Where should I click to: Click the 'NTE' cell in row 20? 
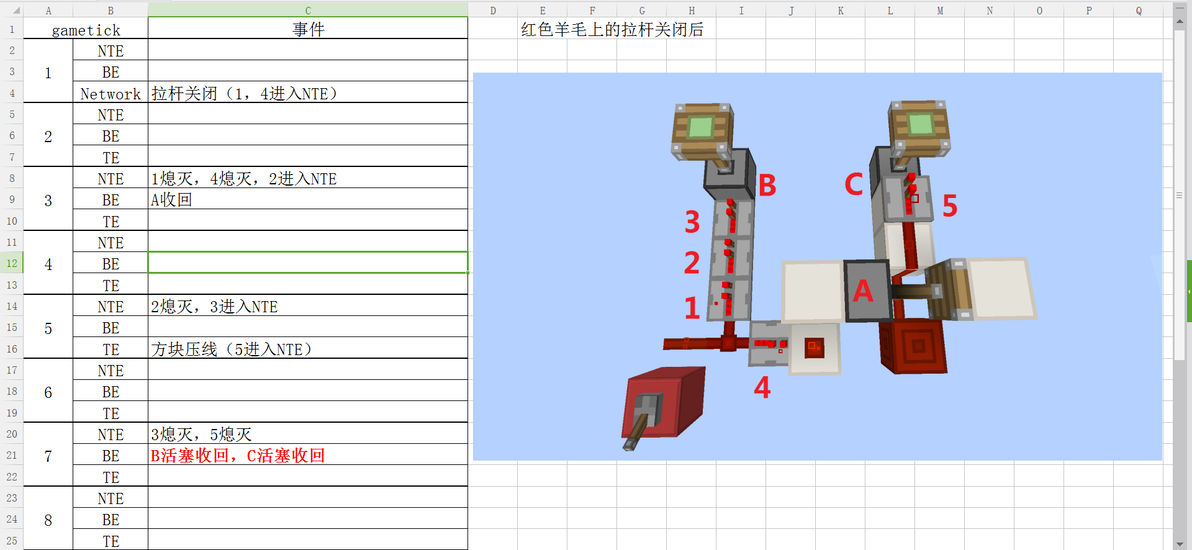(110, 434)
